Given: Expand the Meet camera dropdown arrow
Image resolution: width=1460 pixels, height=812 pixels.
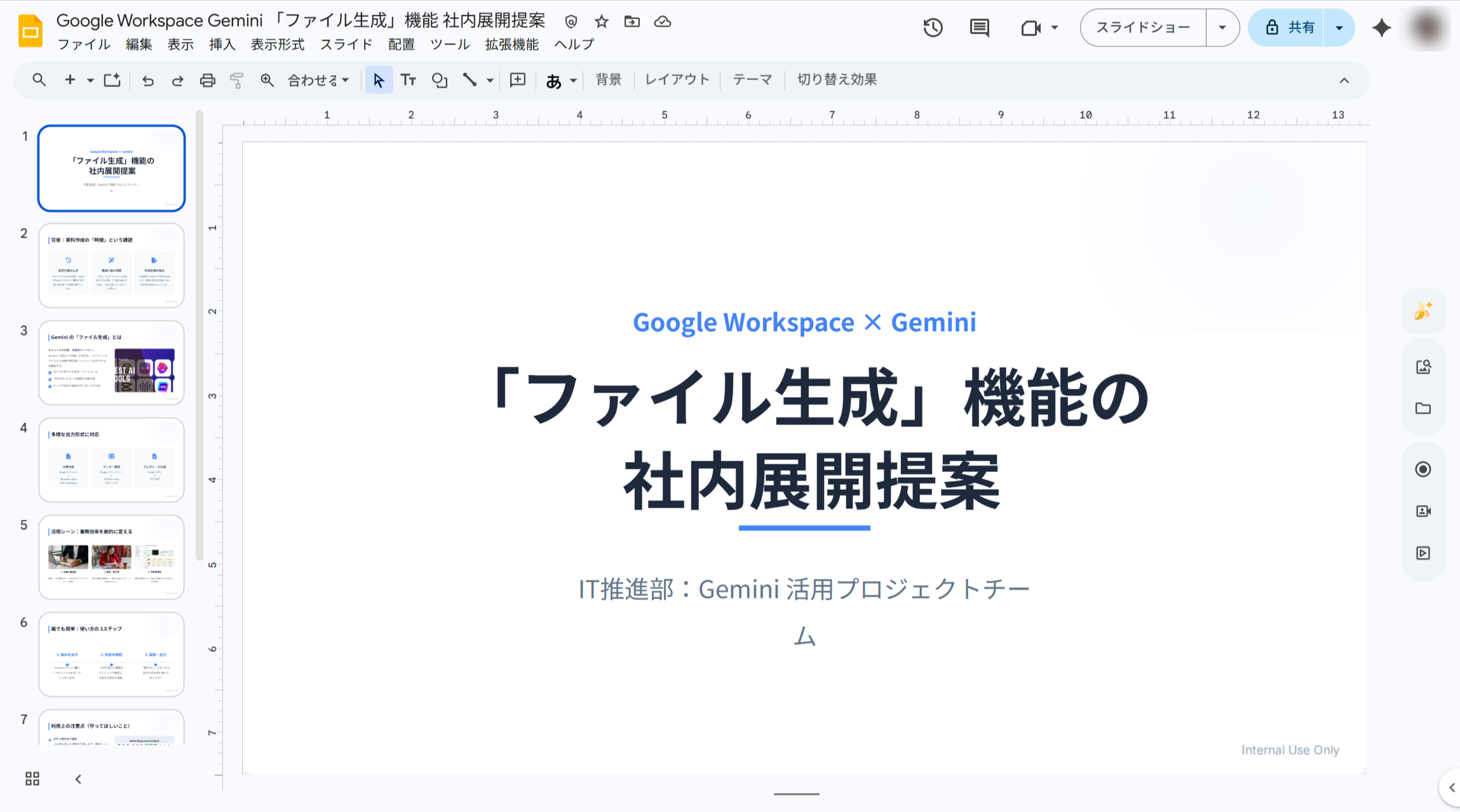Looking at the screenshot, I should (x=1055, y=28).
